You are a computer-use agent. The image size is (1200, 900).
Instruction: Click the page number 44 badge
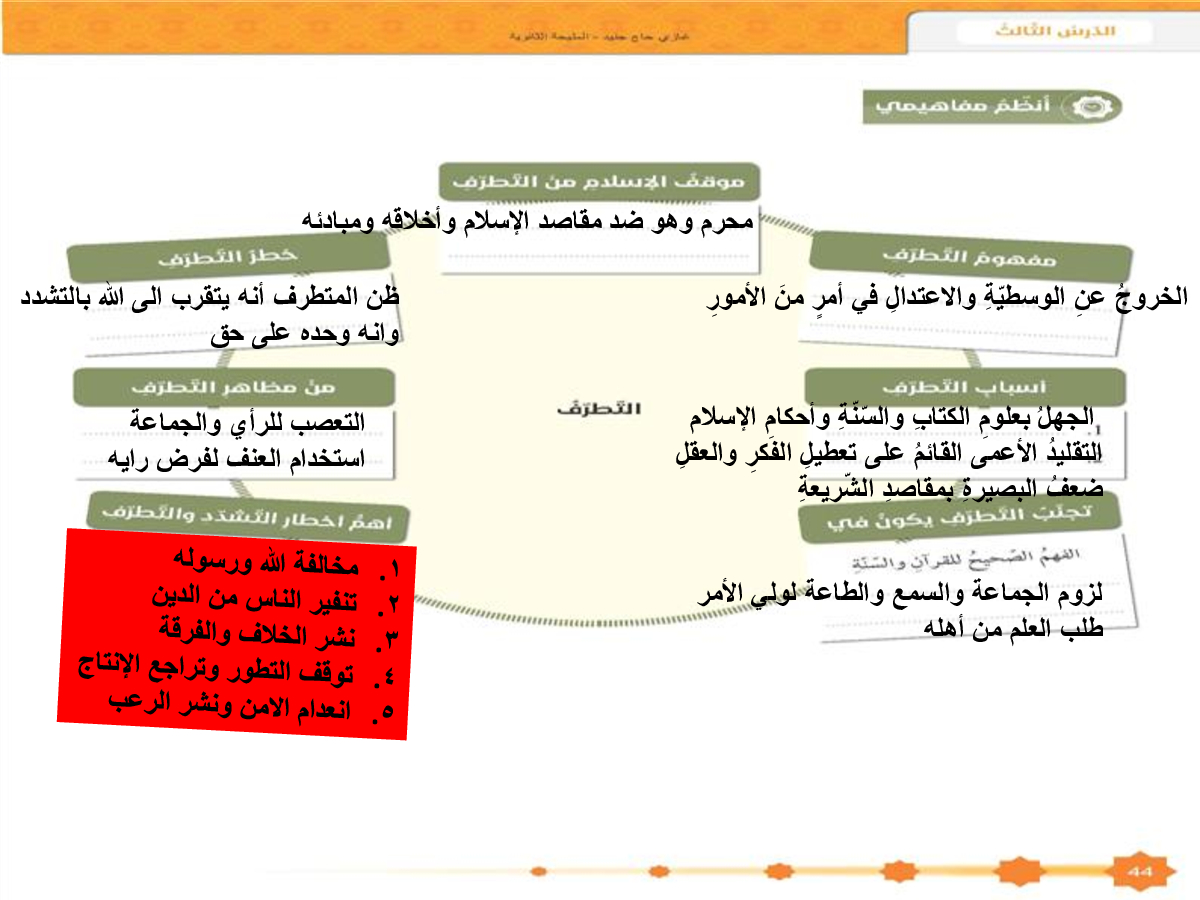1139,870
